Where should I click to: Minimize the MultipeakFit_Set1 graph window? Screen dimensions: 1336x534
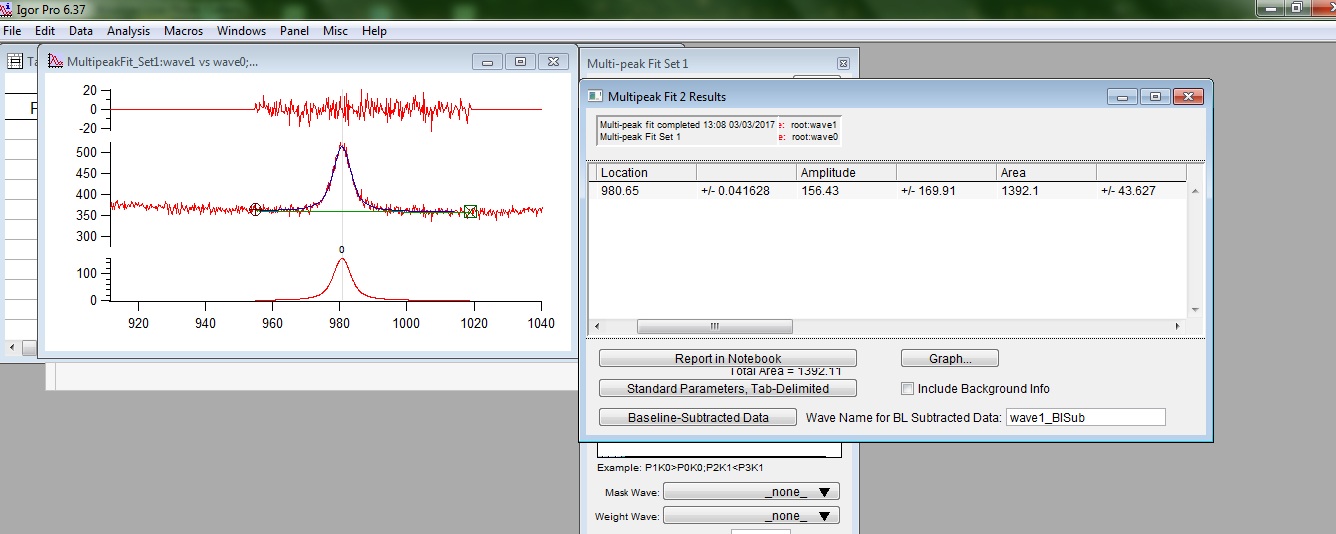click(488, 62)
